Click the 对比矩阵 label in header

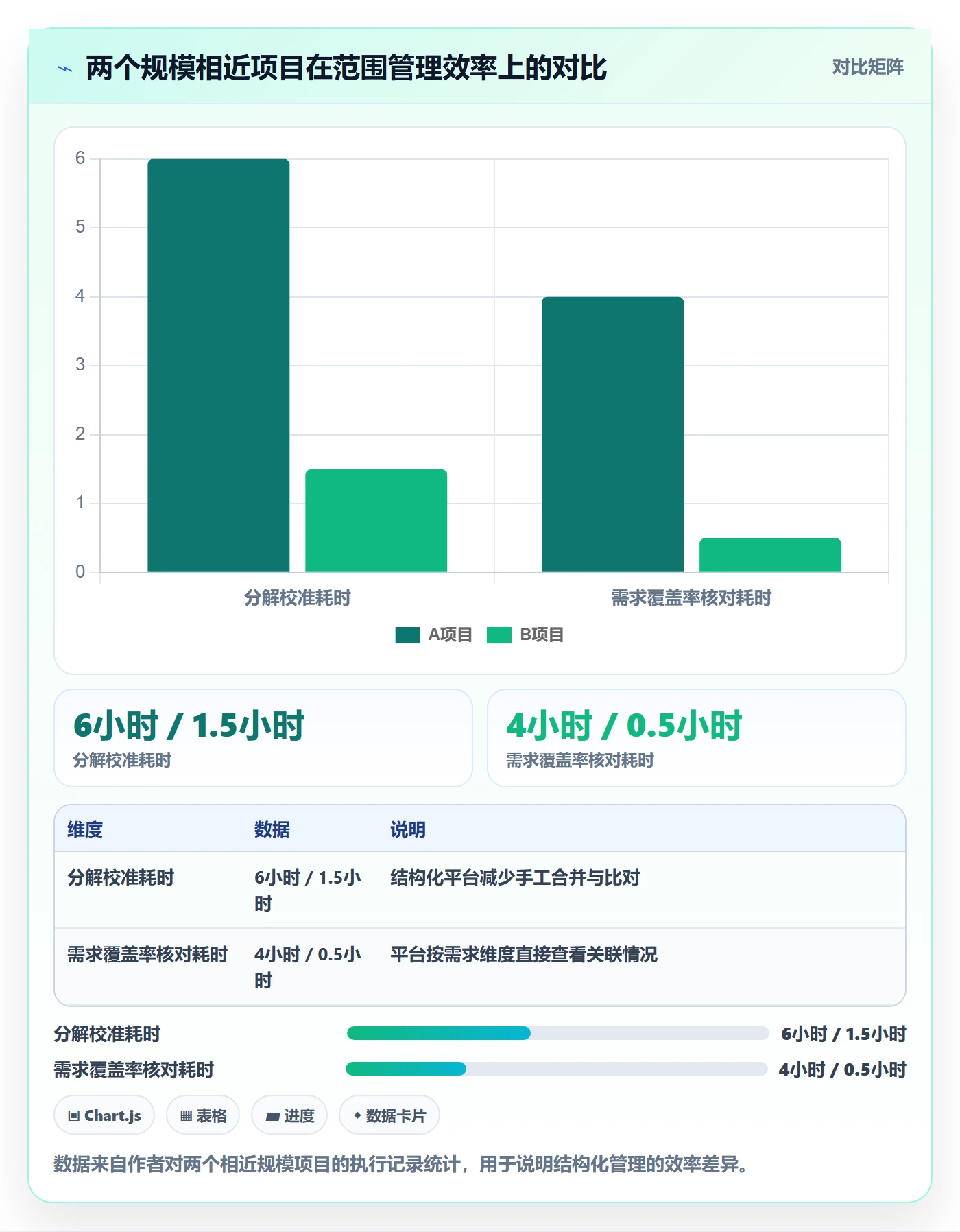867,67
